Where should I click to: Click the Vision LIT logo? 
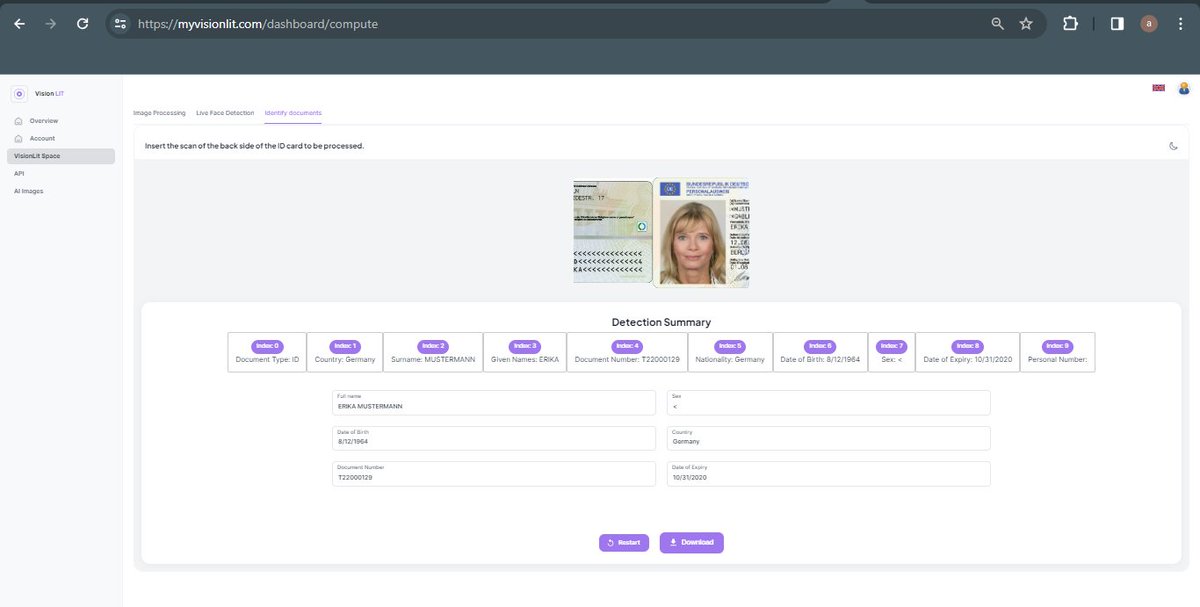[36, 94]
